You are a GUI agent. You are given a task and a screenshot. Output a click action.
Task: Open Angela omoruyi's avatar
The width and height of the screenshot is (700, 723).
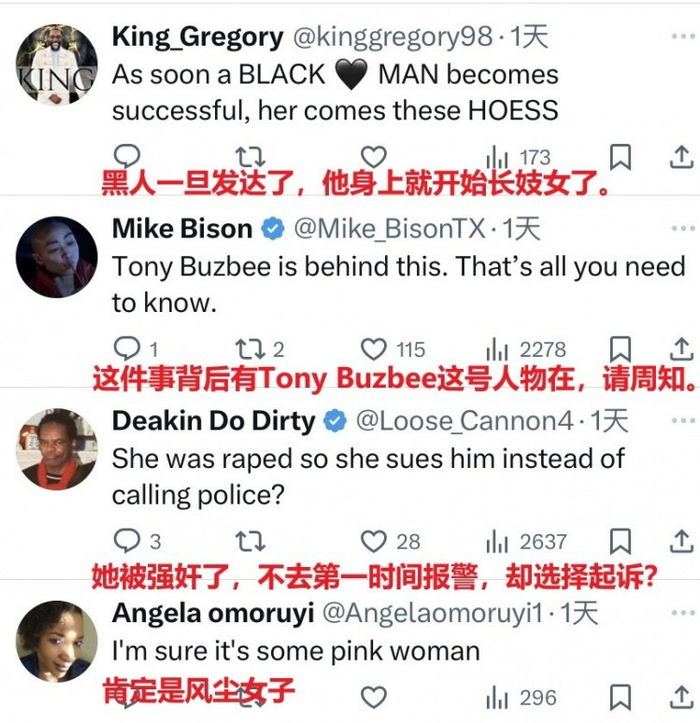click(57, 641)
